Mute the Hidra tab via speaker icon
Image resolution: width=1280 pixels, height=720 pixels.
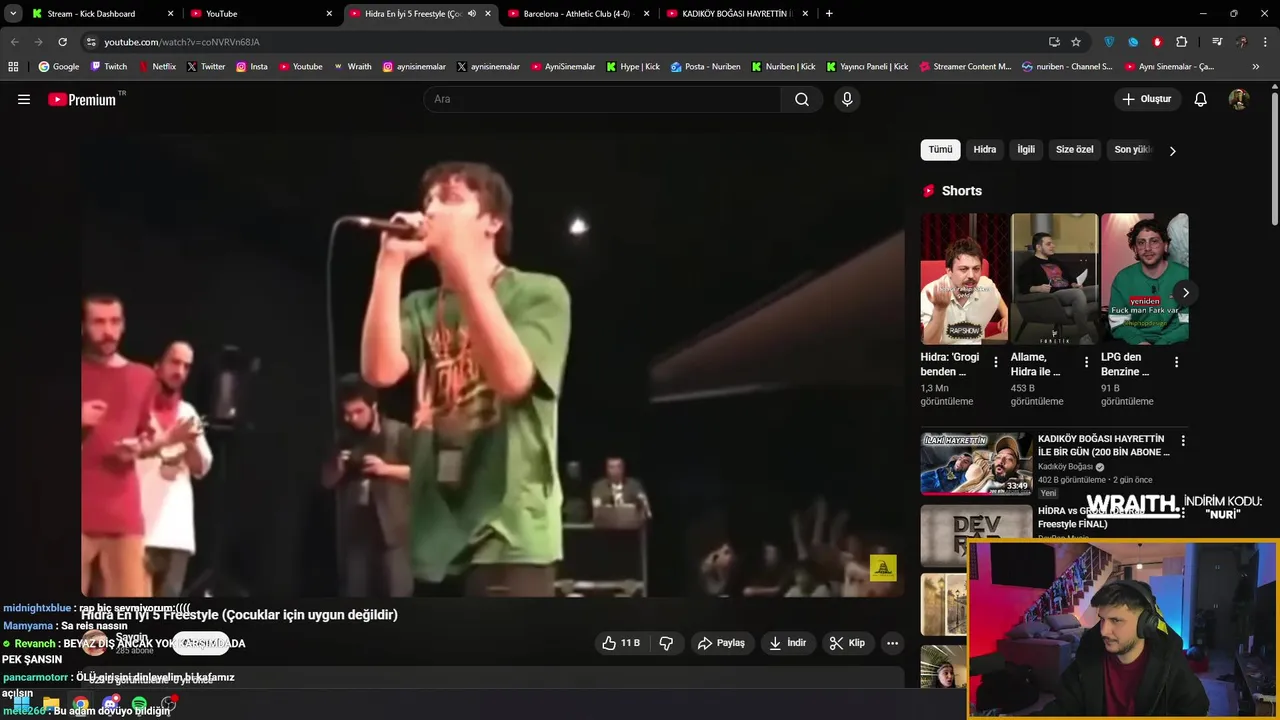coord(471,14)
